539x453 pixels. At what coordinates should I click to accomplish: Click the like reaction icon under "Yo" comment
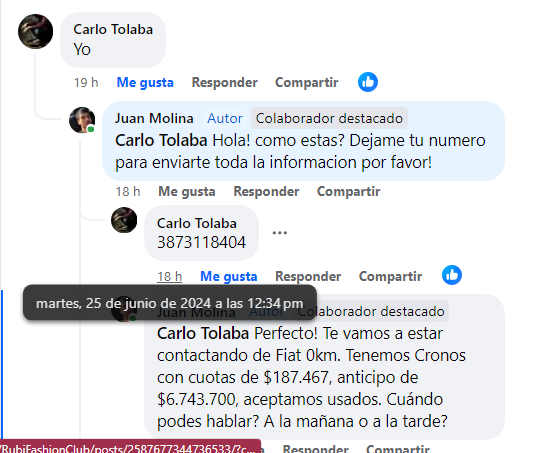coord(368,82)
